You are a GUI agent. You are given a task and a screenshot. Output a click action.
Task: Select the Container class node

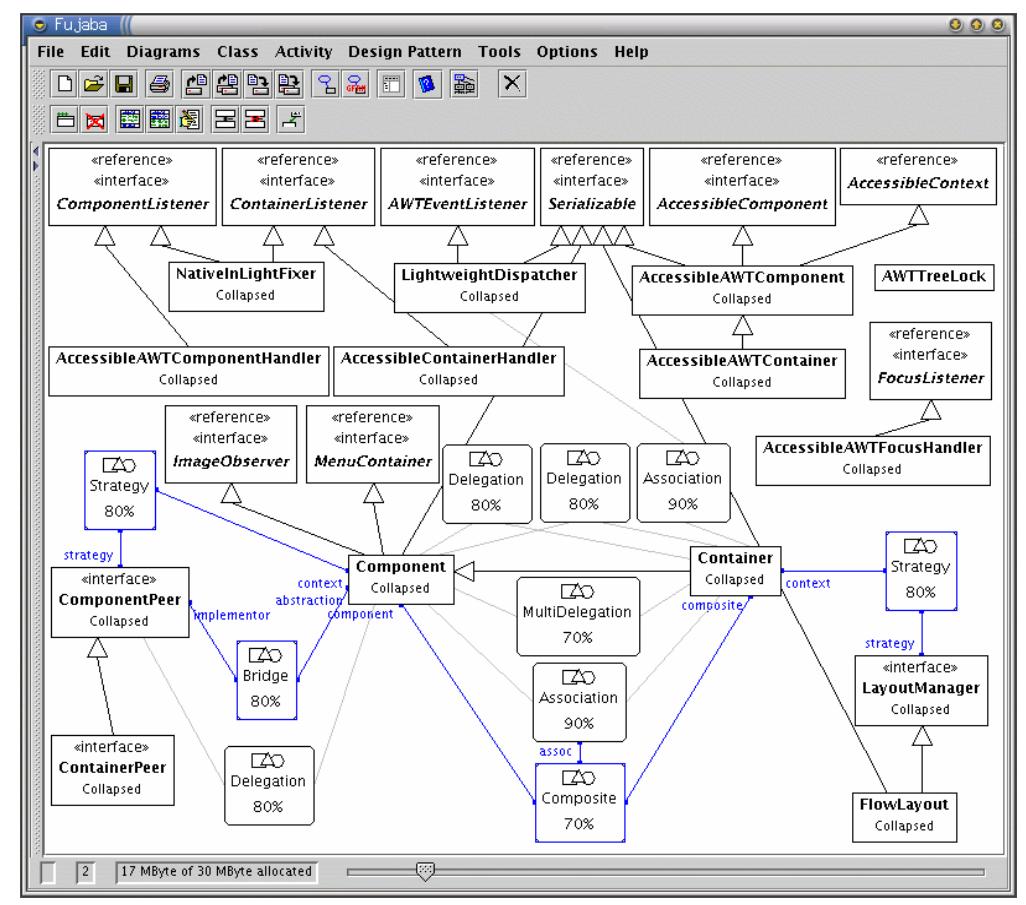tap(735, 571)
